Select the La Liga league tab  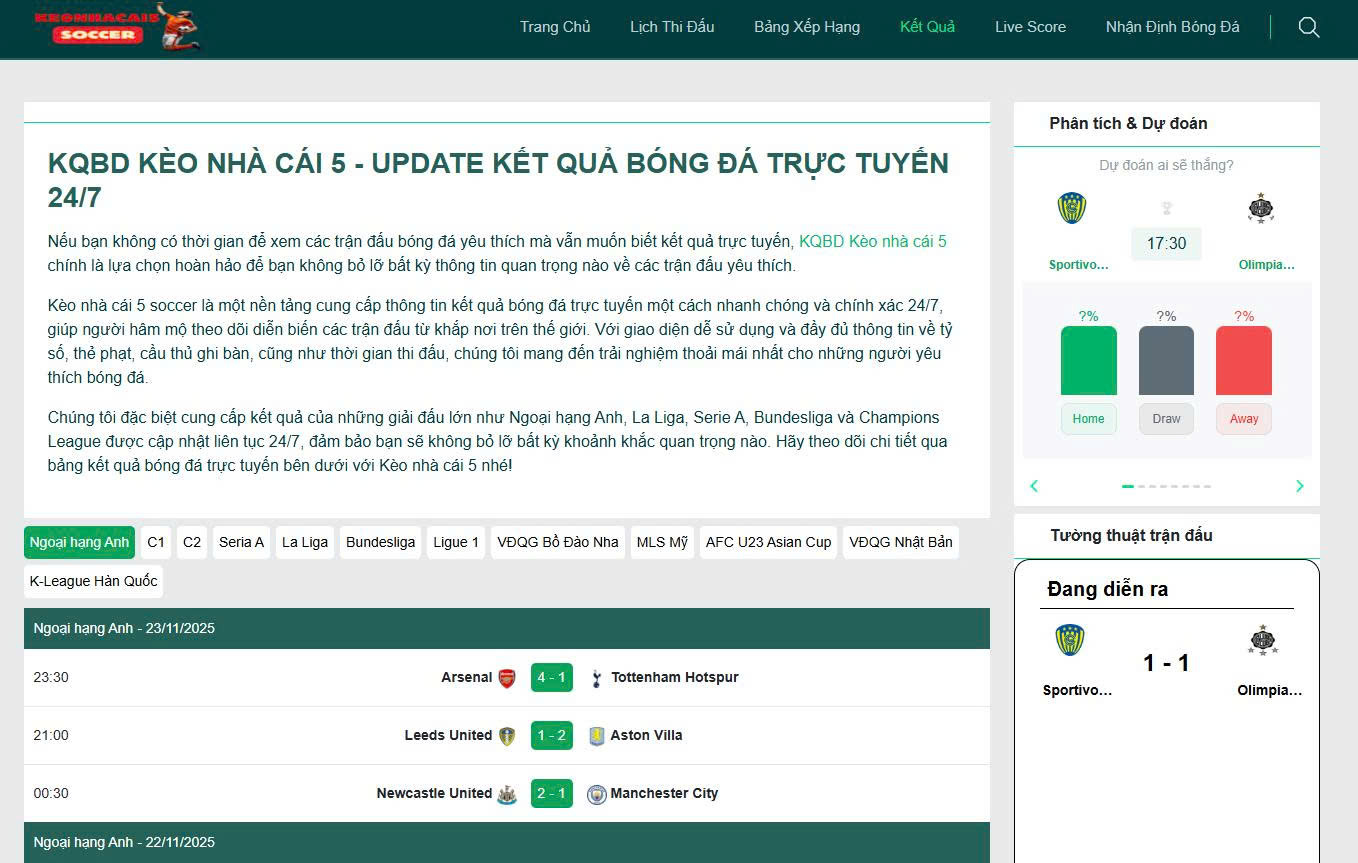pyautogui.click(x=305, y=542)
